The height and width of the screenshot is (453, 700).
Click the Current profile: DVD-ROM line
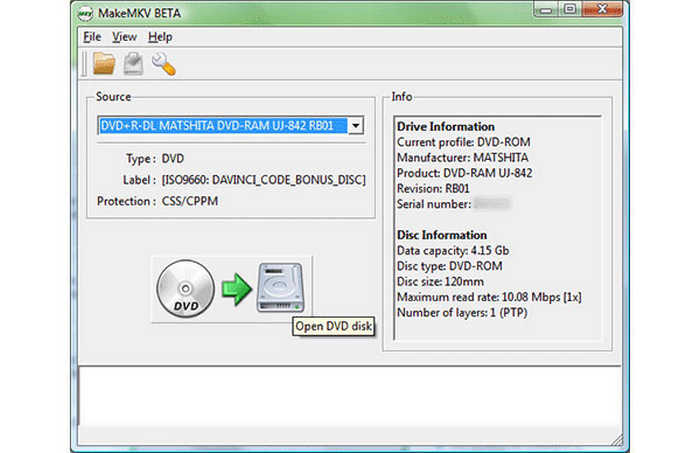pos(463,142)
